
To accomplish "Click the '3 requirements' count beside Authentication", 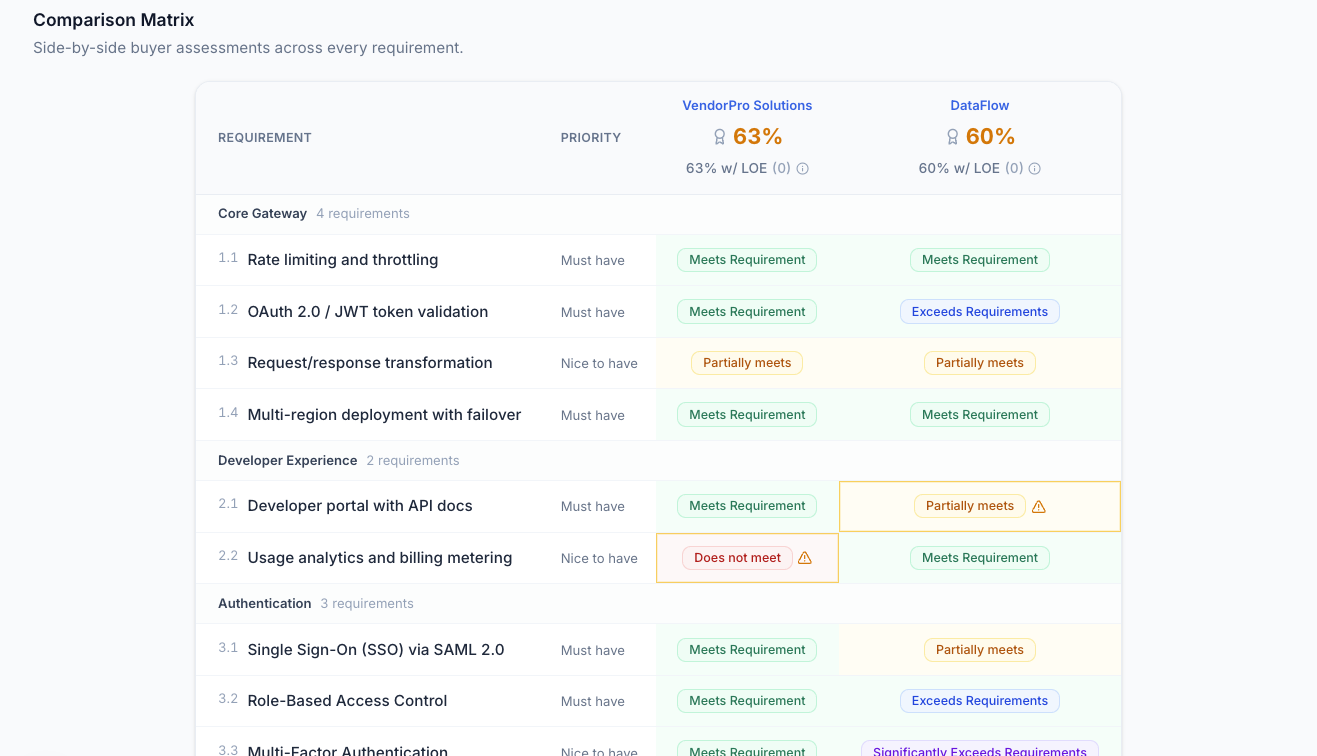I will pos(367,604).
